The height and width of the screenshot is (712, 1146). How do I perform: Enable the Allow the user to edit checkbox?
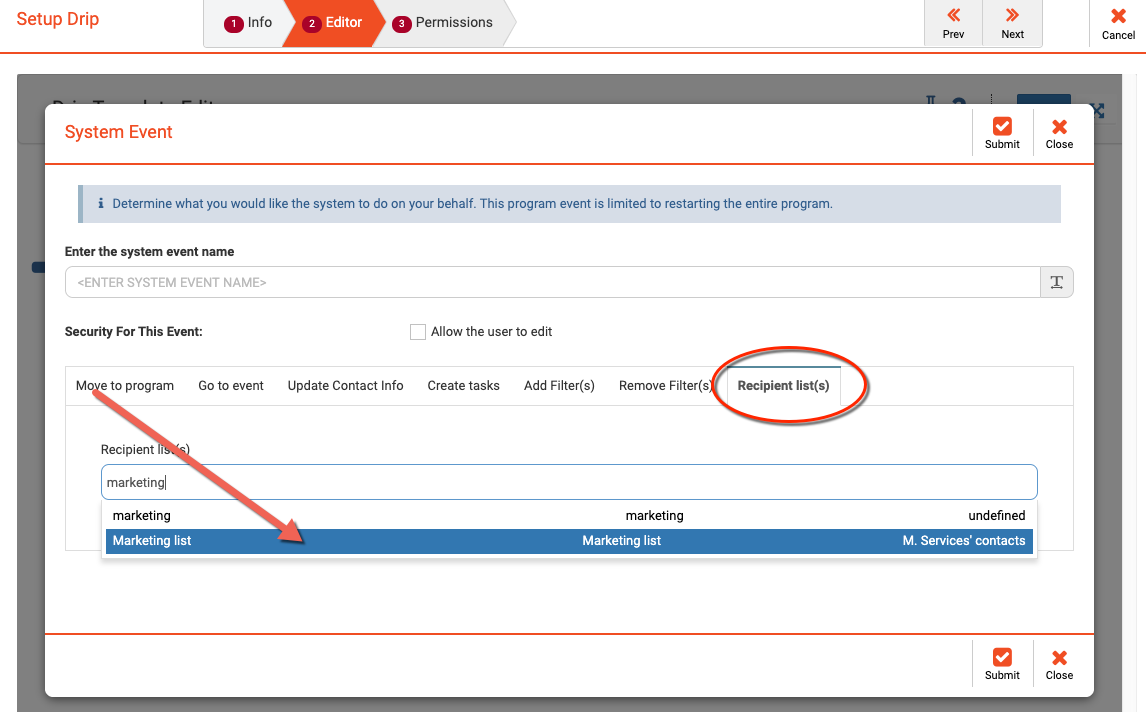[417, 331]
